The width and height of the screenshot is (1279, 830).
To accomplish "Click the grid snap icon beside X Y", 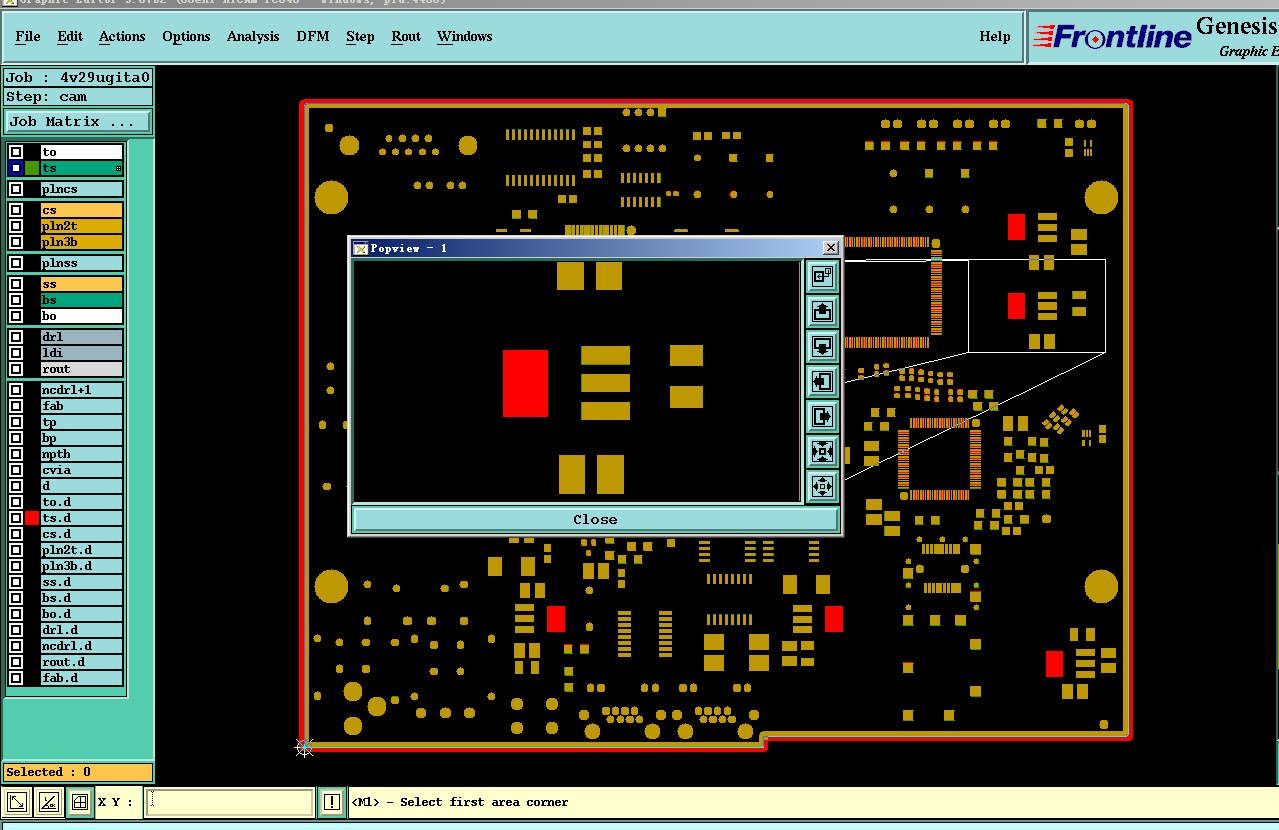I will click(x=79, y=802).
